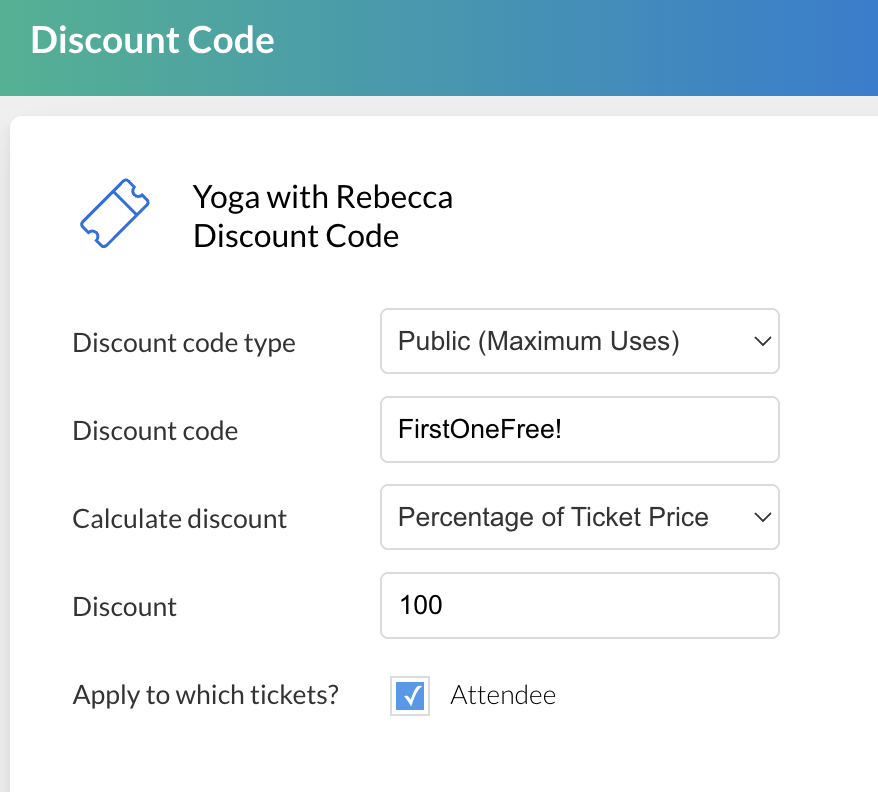Click the chevron beside Public (Maximum Uses)

763,342
